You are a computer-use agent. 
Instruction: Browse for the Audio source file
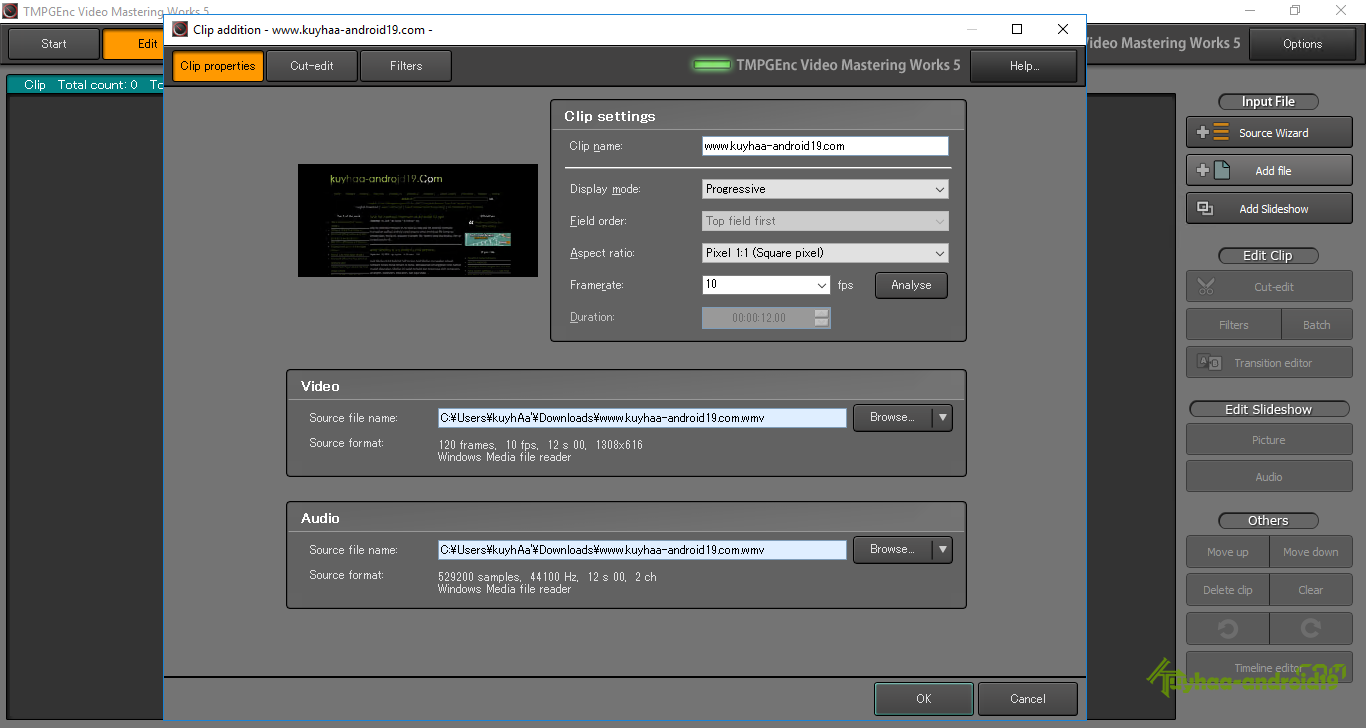(x=892, y=550)
